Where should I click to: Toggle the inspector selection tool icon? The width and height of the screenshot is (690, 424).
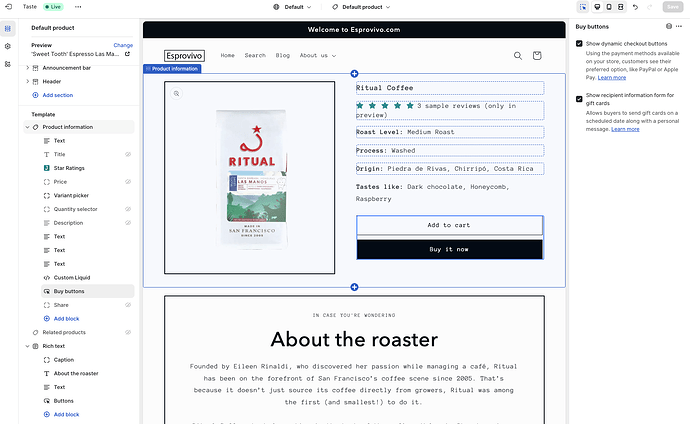point(583,7)
